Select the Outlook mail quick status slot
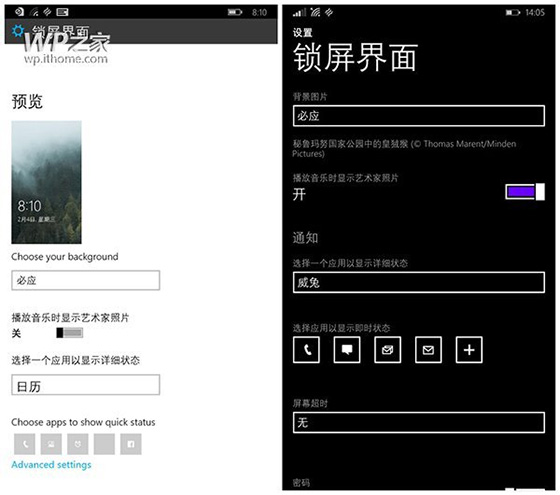The height and width of the screenshot is (495, 560). (x=388, y=350)
